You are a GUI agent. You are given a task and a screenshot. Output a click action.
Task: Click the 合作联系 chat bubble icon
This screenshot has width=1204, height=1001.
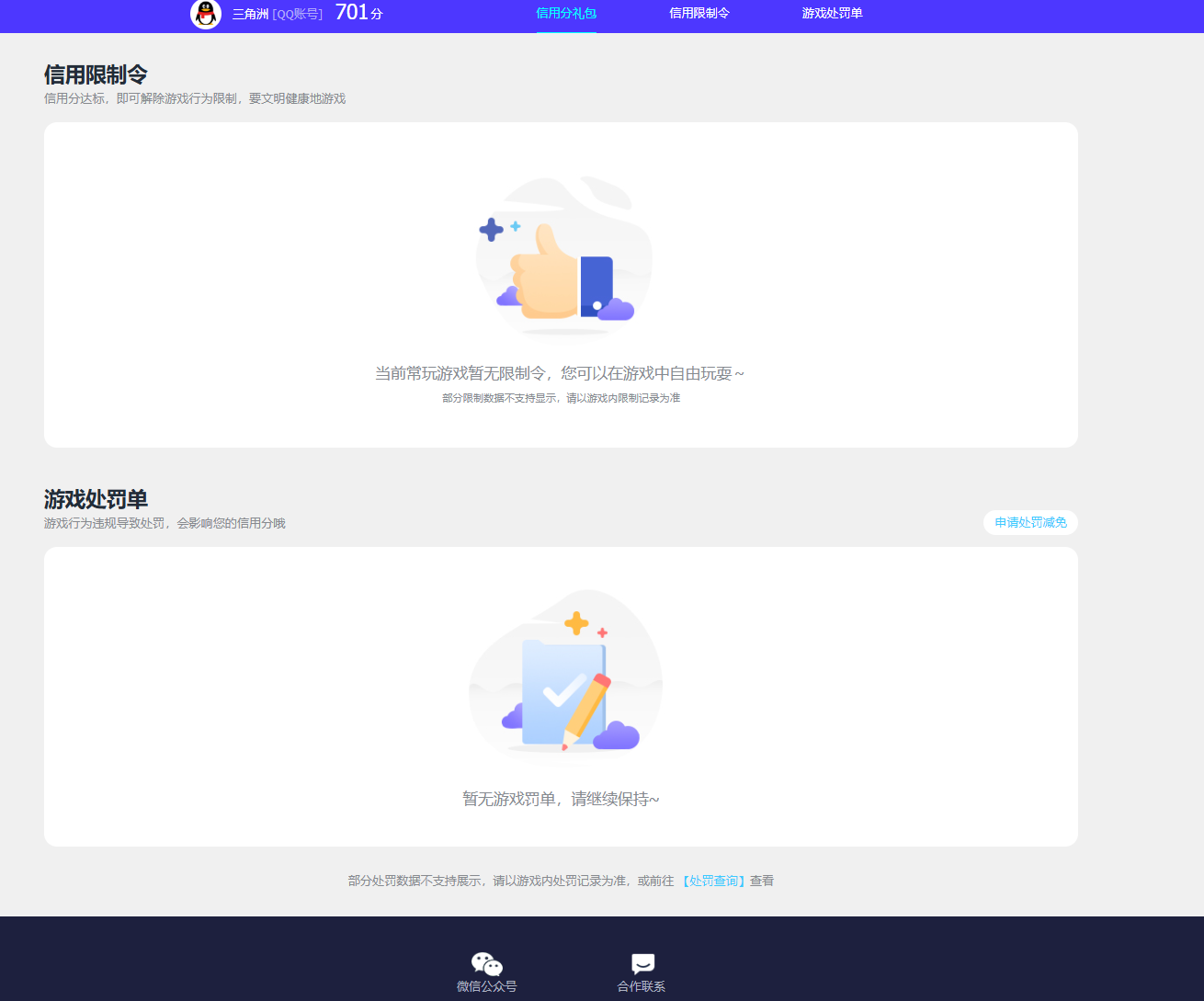[x=642, y=963]
